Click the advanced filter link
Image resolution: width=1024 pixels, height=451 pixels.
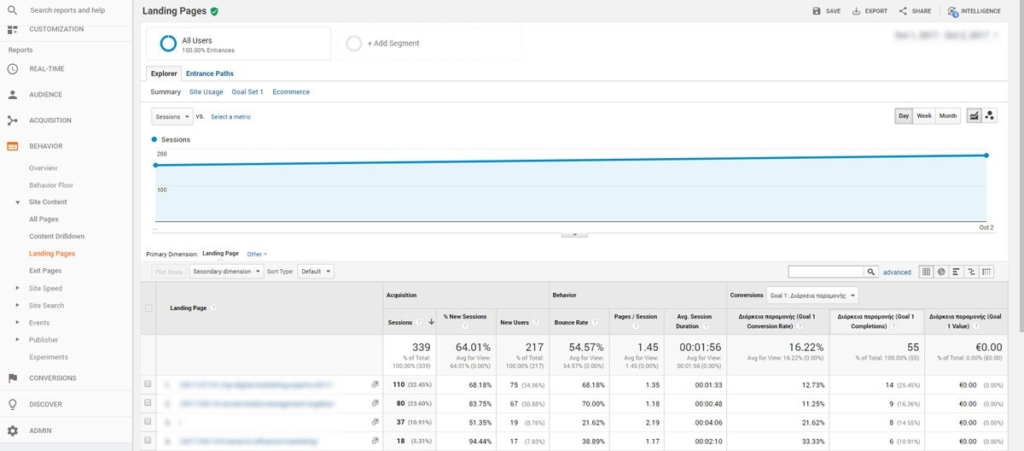coord(897,272)
